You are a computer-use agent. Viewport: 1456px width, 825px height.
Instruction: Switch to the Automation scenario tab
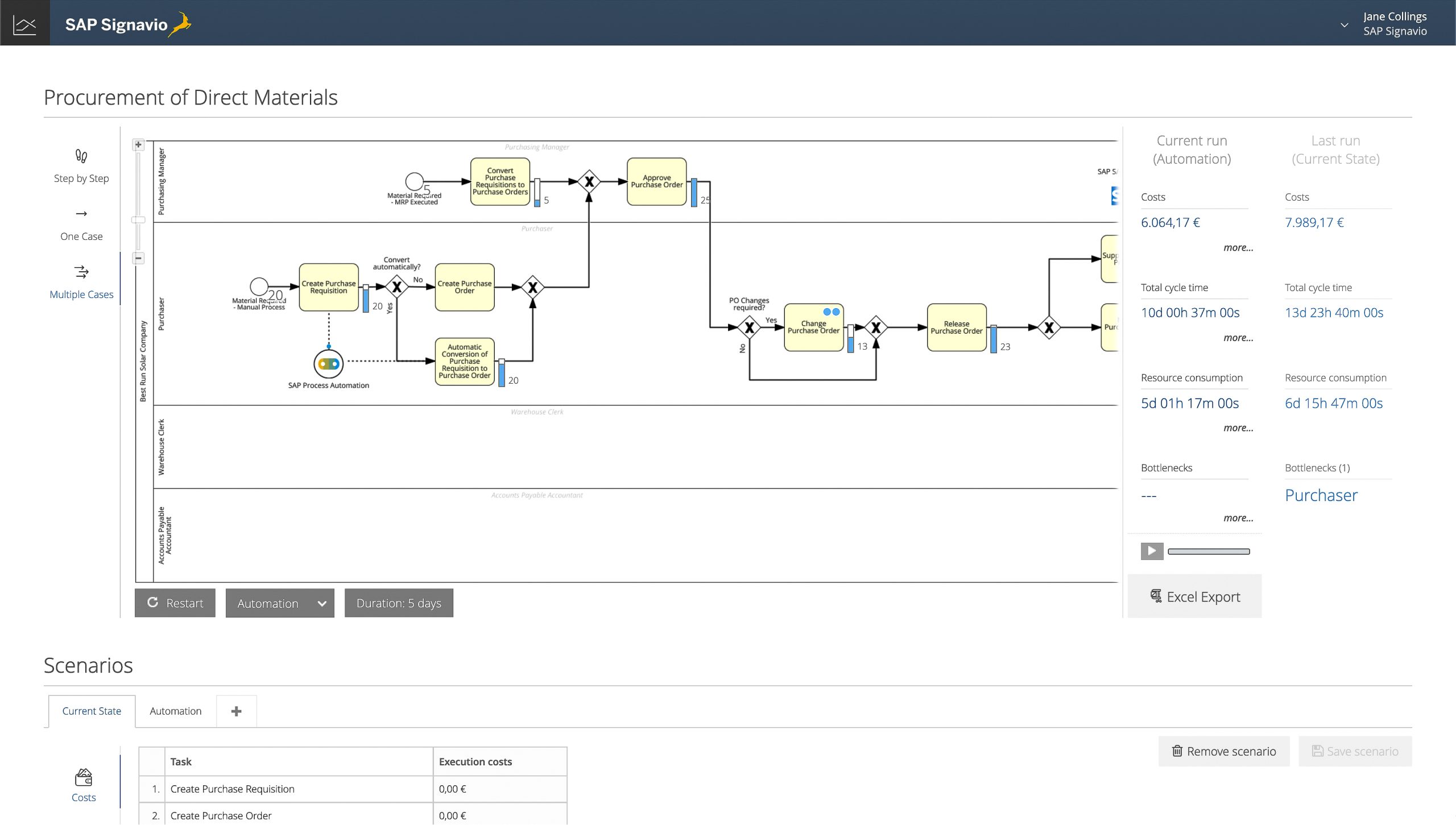click(175, 711)
